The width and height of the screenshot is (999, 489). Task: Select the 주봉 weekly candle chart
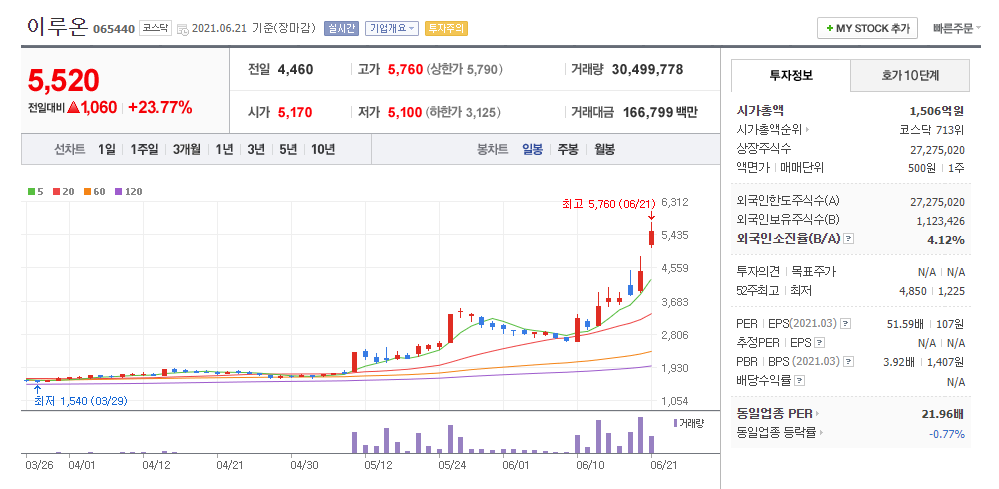point(568,150)
